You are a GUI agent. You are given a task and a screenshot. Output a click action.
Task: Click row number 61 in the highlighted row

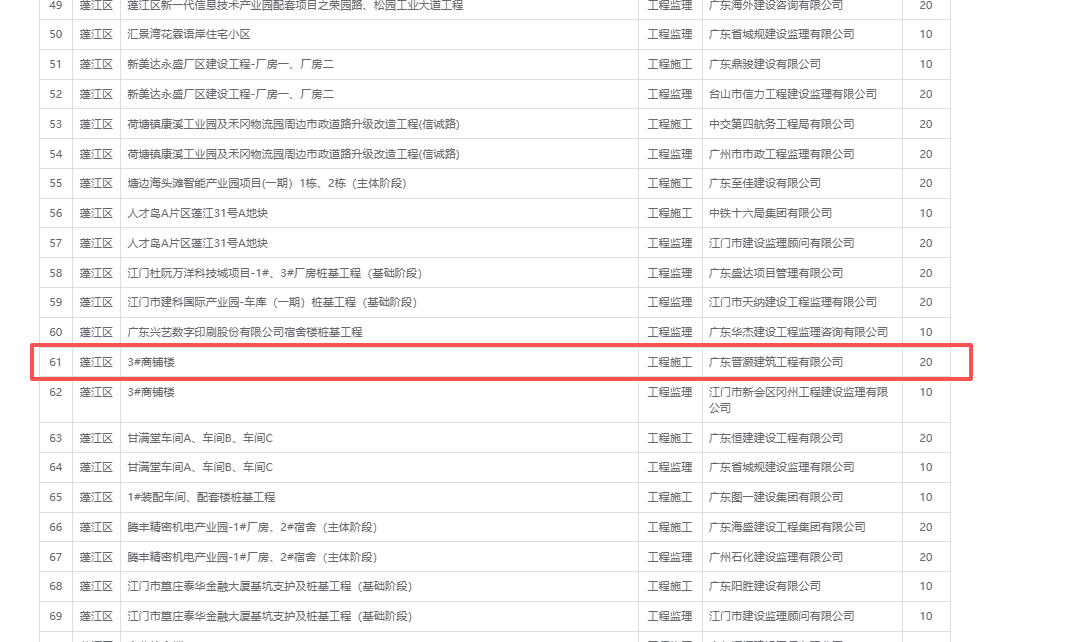[x=56, y=362]
